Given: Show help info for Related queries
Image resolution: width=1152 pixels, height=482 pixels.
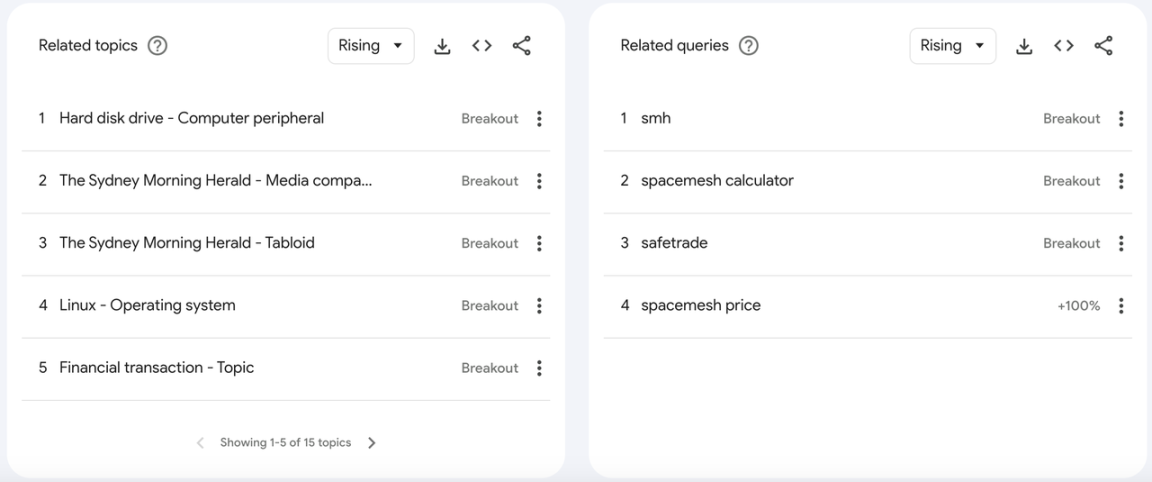Looking at the screenshot, I should [x=748, y=46].
